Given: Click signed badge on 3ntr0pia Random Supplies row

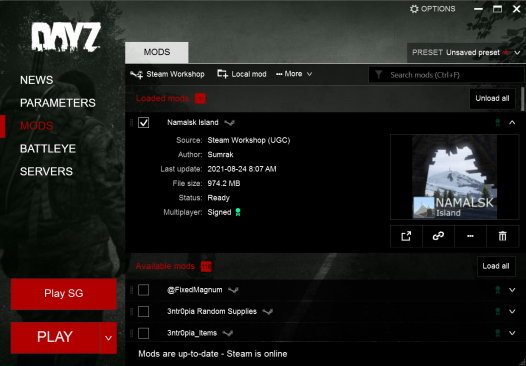Looking at the screenshot, I should tap(498, 312).
